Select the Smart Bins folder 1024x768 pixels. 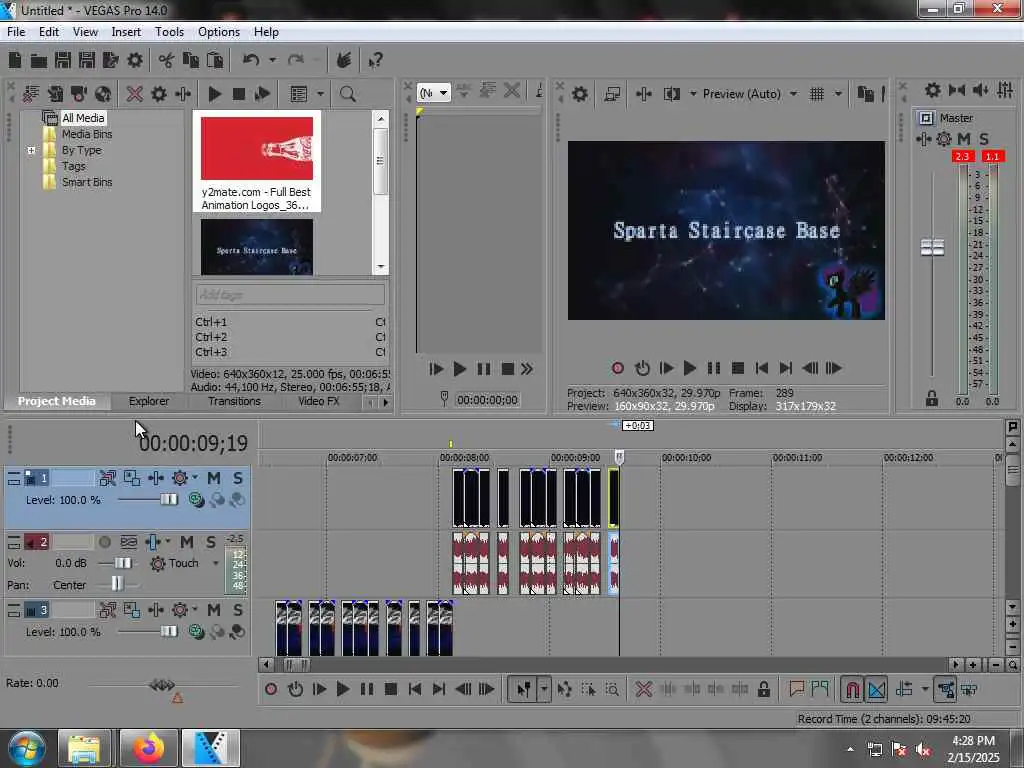click(87, 182)
